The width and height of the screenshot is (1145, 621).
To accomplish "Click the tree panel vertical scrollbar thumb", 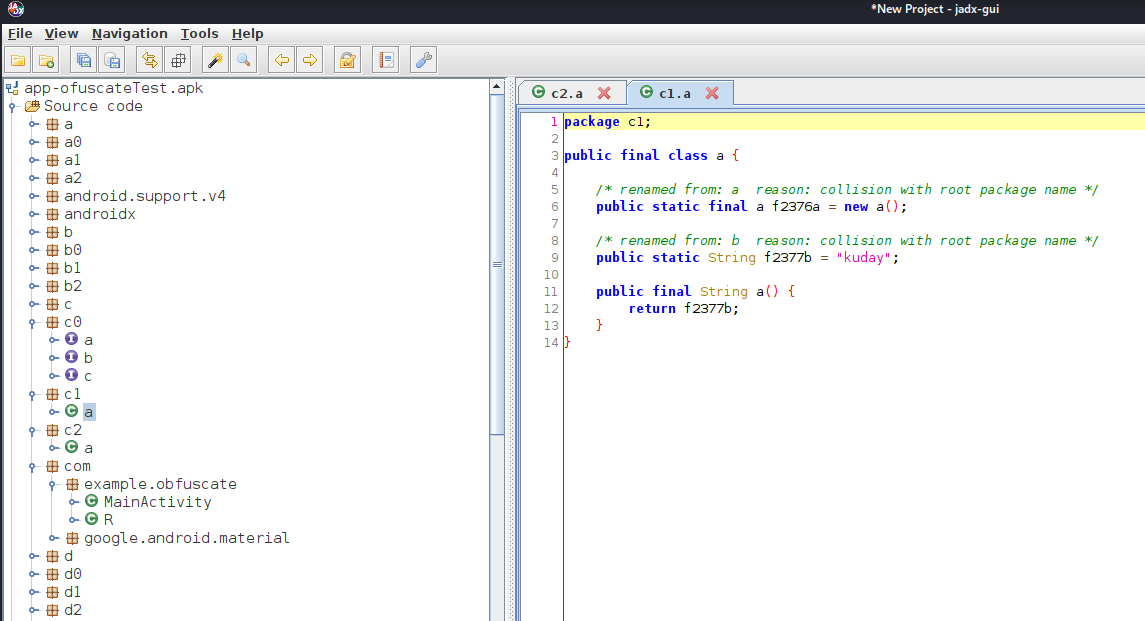I will [497, 264].
